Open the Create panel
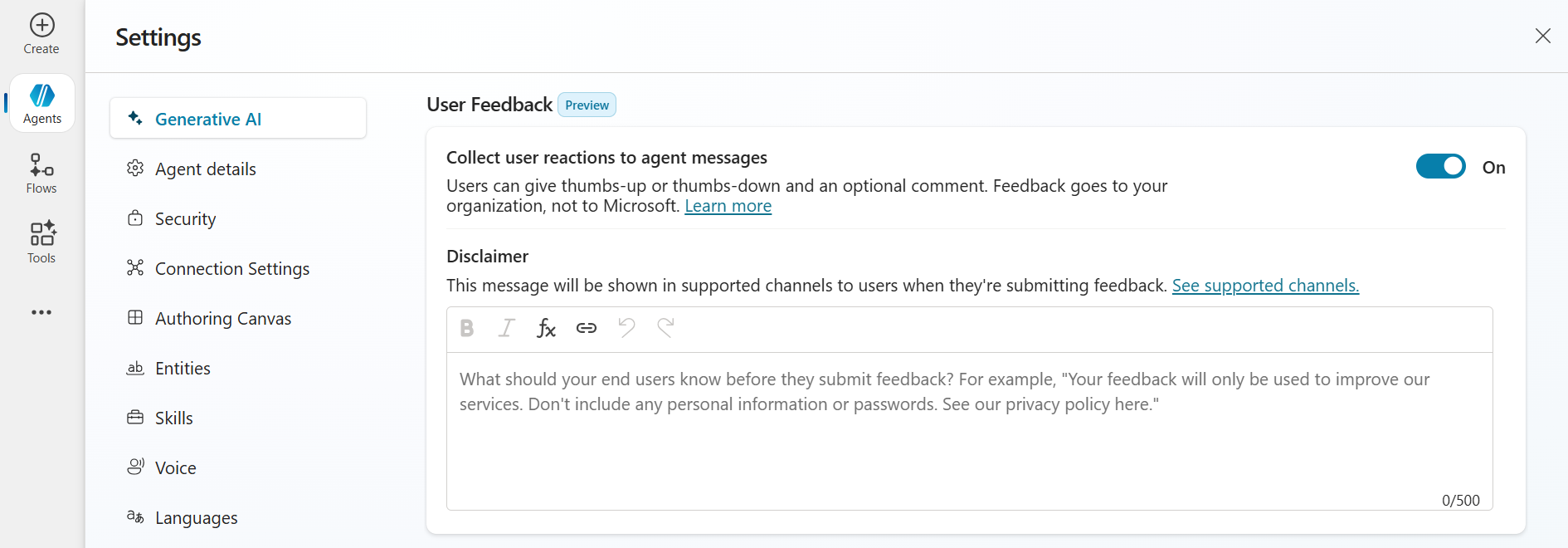1568x548 pixels. click(41, 32)
